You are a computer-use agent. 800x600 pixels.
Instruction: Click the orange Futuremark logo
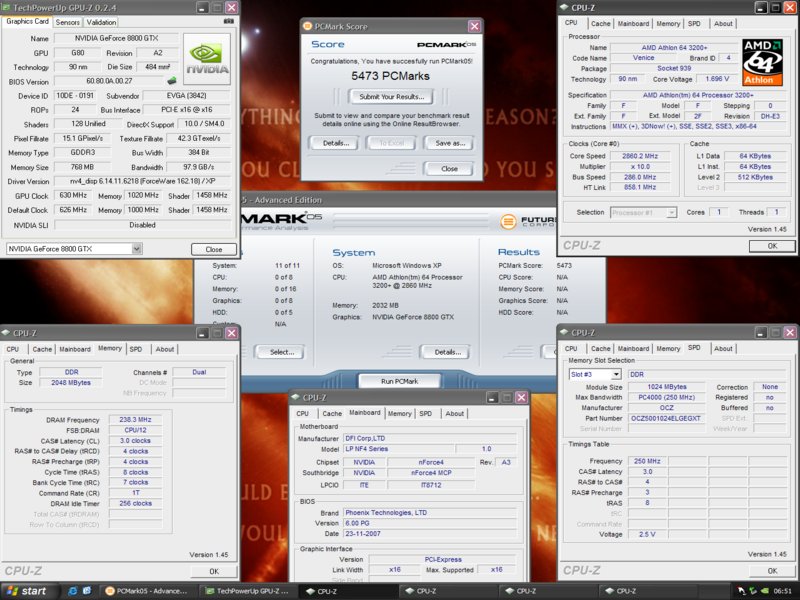point(508,221)
